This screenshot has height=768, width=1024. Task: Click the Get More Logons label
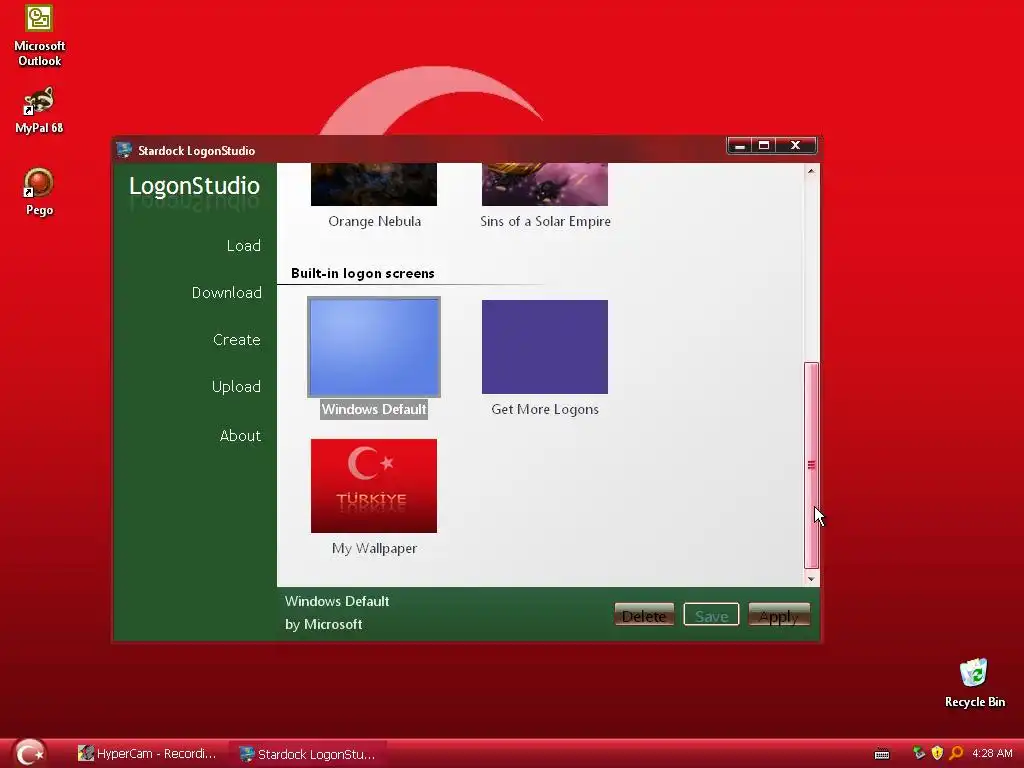point(545,409)
